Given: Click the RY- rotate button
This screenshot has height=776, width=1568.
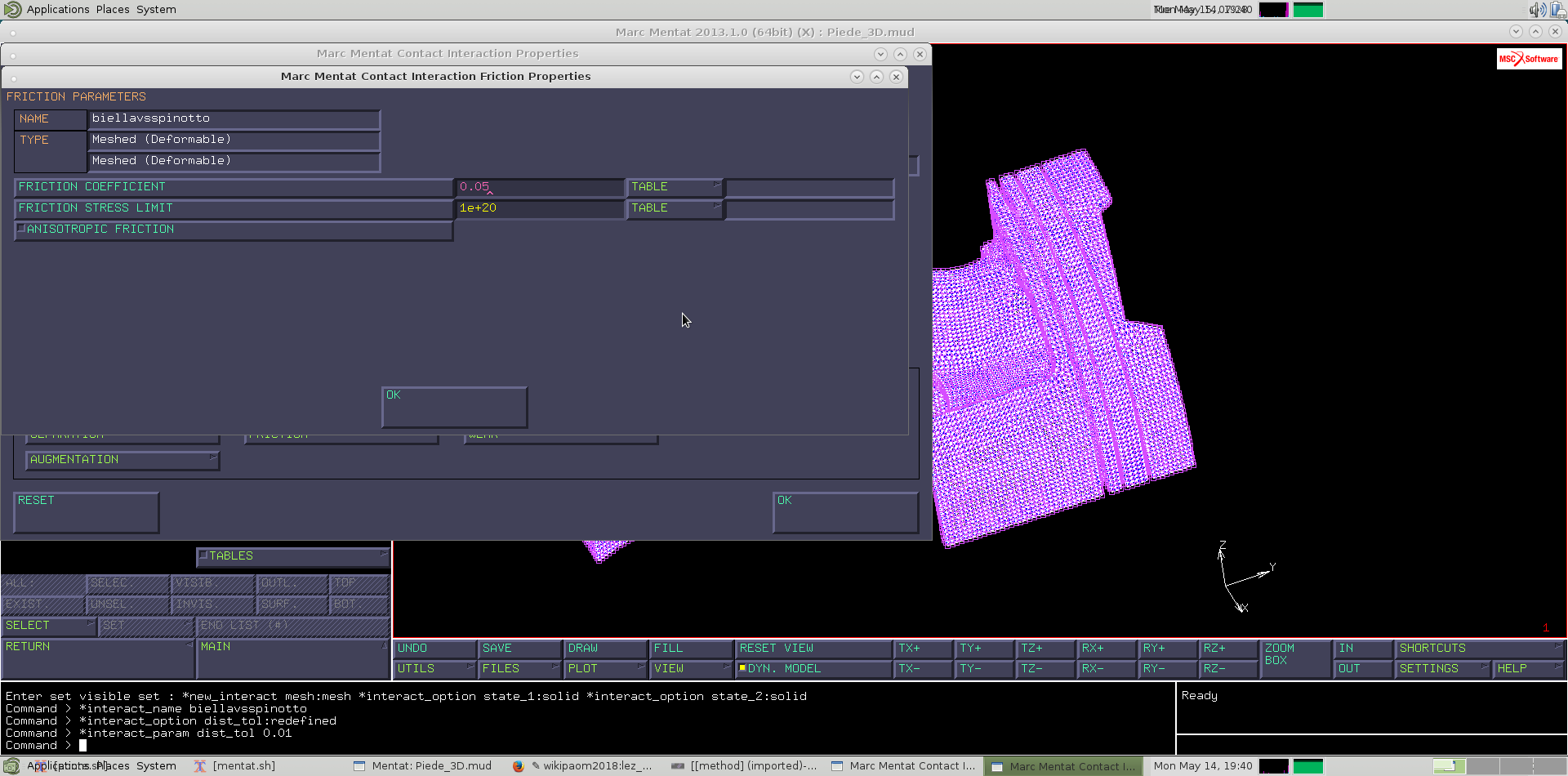Looking at the screenshot, I should coord(1168,669).
